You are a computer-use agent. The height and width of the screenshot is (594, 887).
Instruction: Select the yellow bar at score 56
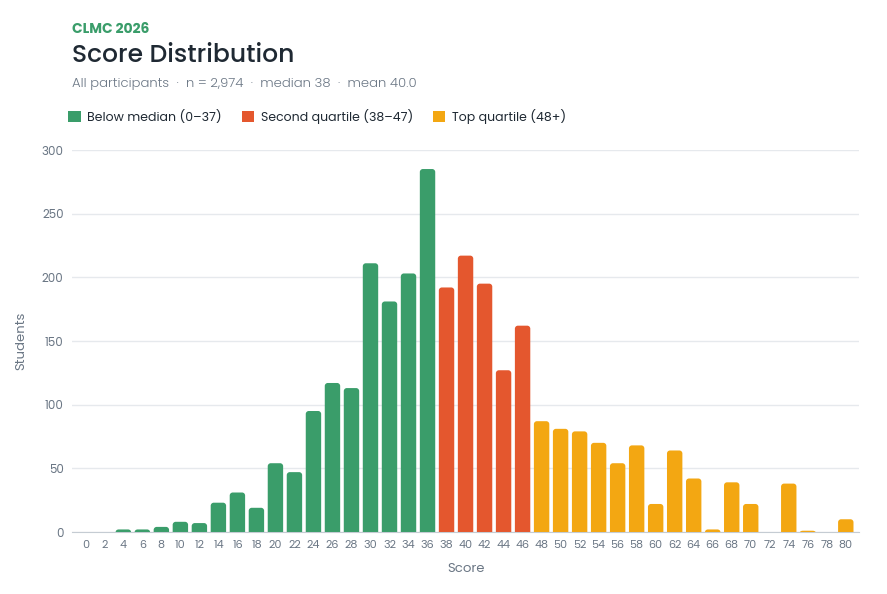pos(617,498)
